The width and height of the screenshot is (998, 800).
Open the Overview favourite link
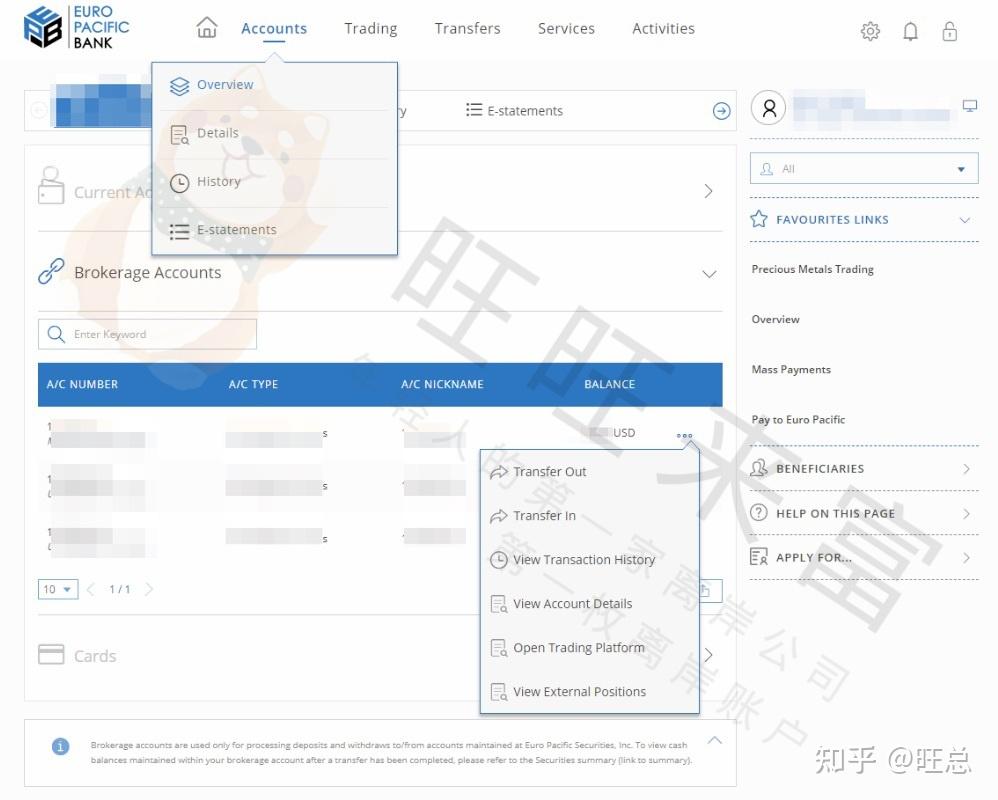775,319
